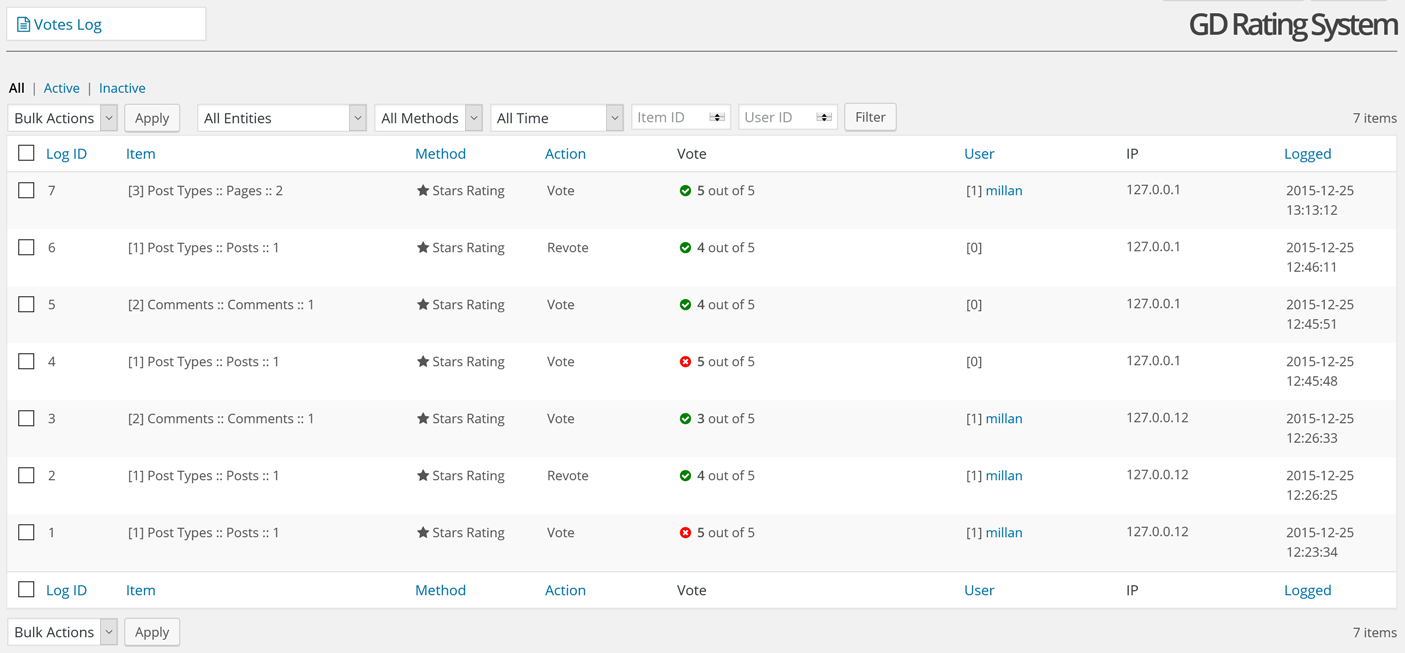Open user millan link in log 7
This screenshot has height=653, width=1405.
point(1004,191)
